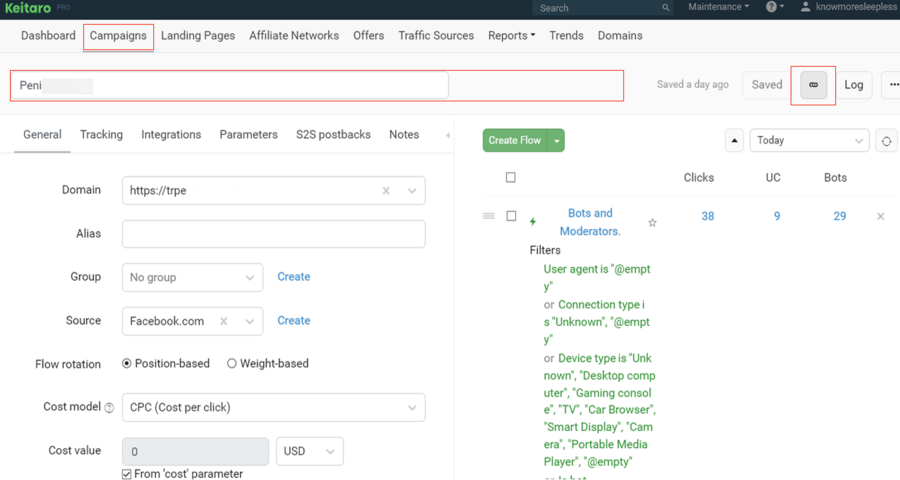Toggle the select-all flows checkbox
Image resolution: width=900 pixels, height=480 pixels.
511,177
